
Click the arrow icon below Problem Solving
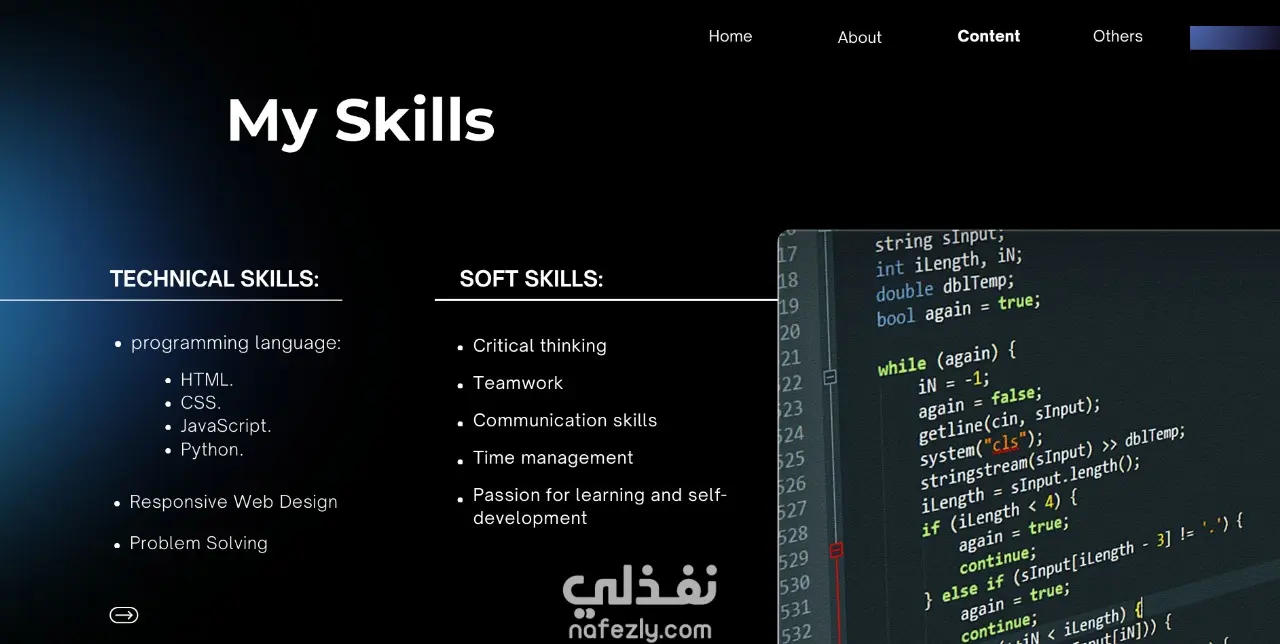pos(124,615)
